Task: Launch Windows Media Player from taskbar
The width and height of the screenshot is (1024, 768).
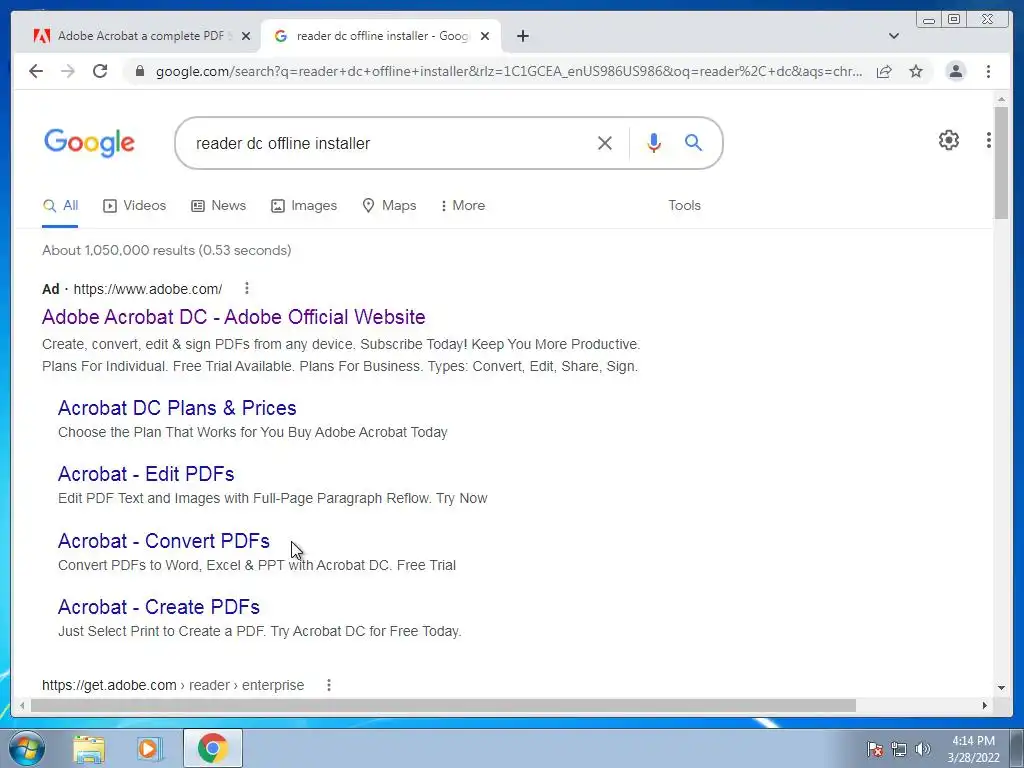Action: [x=149, y=748]
